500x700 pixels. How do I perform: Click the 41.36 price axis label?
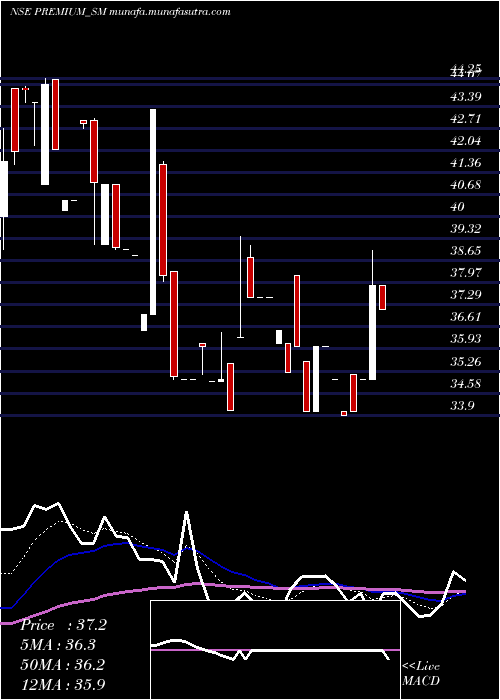[466, 163]
